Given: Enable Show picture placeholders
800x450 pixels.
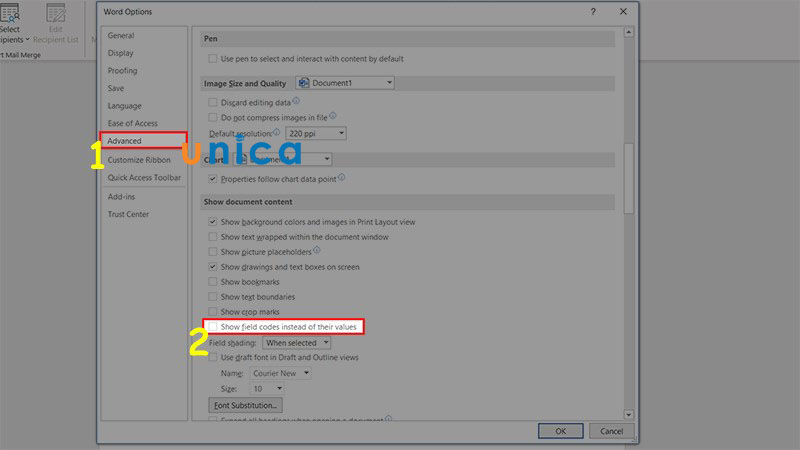Looking at the screenshot, I should pos(213,252).
